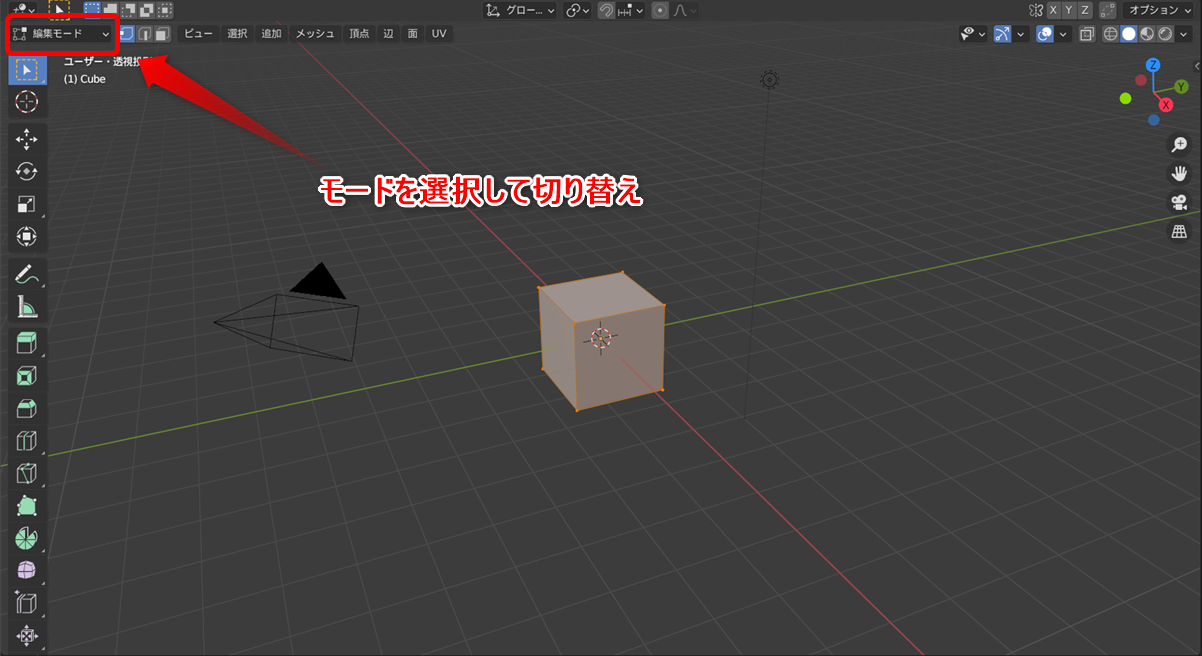The image size is (1202, 656).
Task: Toggle snapping magnet
Action: 606,10
